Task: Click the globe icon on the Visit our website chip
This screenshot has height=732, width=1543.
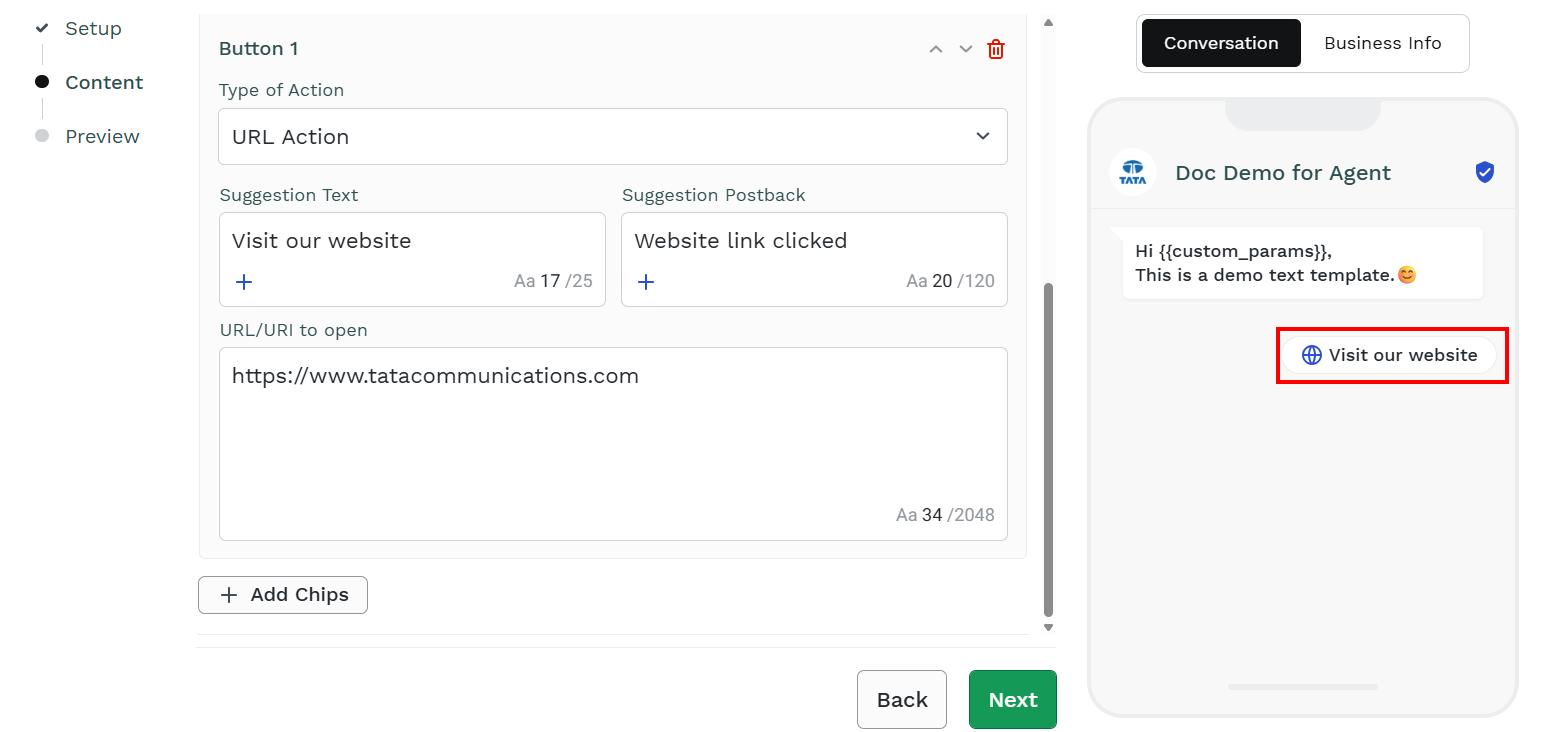Action: (x=1312, y=355)
